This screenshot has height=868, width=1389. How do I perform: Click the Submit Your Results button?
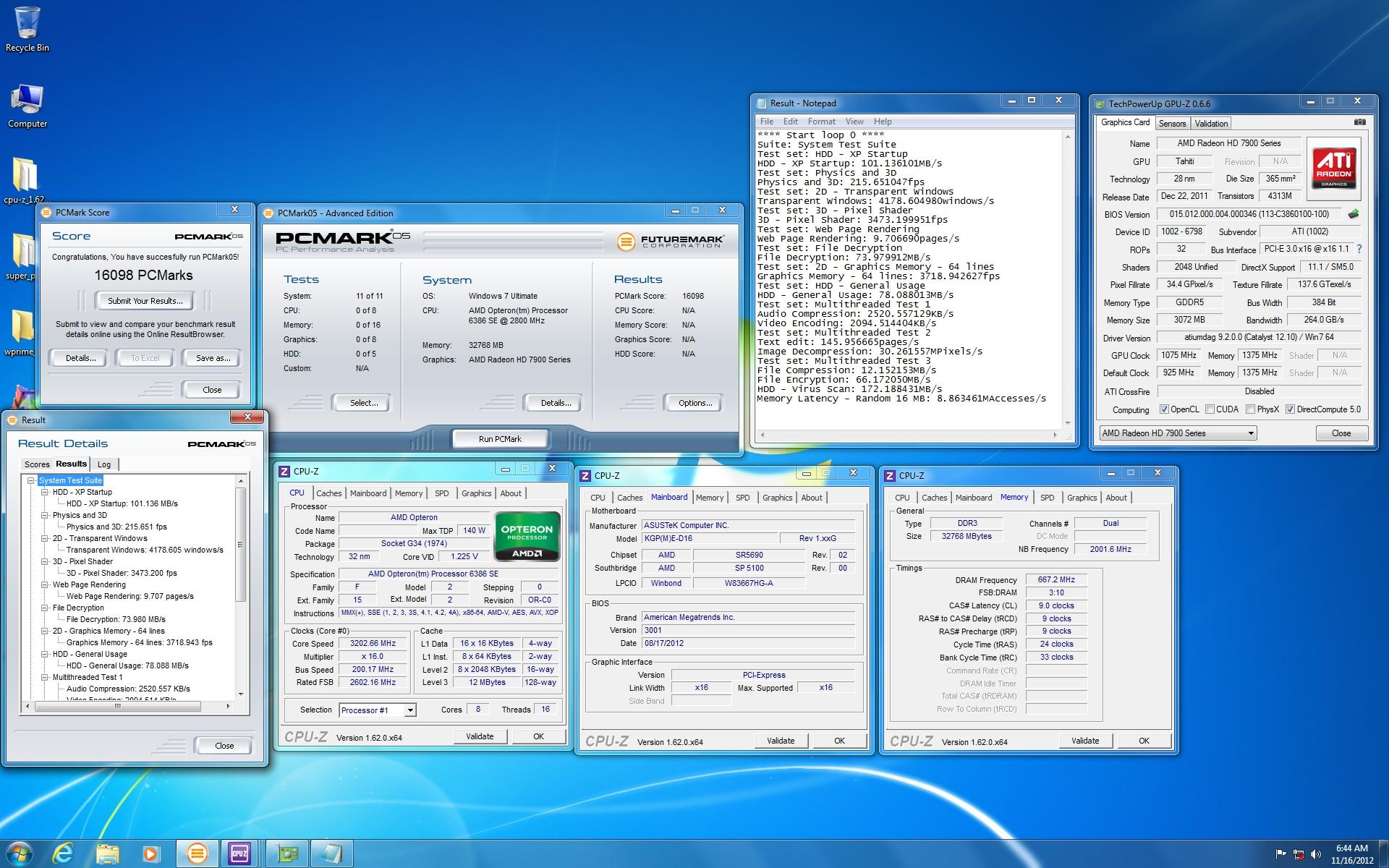(145, 301)
